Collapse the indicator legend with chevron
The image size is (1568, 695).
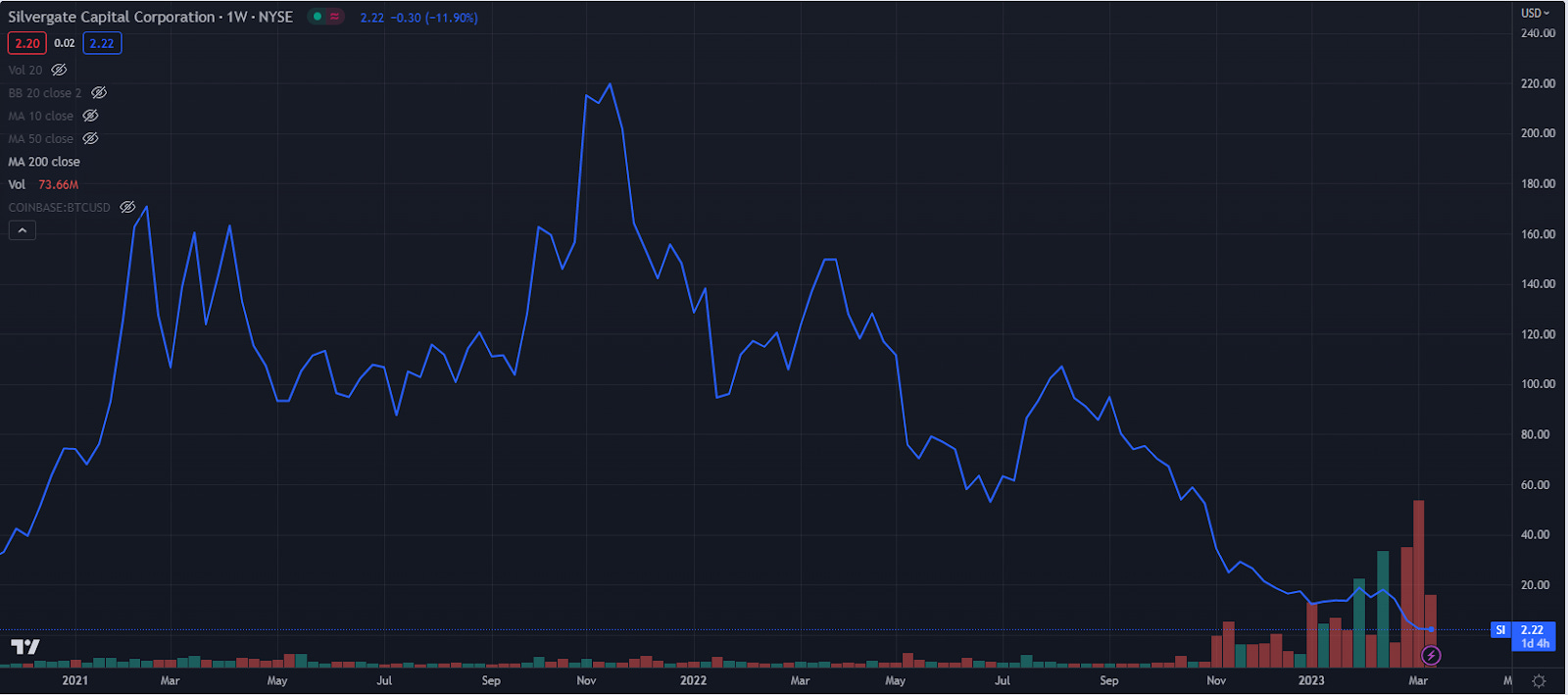[23, 230]
